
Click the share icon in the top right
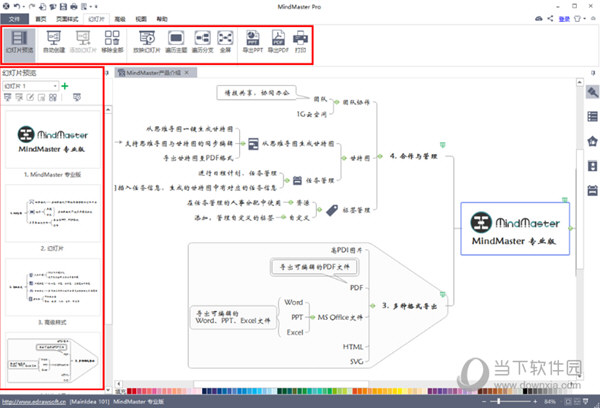point(550,18)
